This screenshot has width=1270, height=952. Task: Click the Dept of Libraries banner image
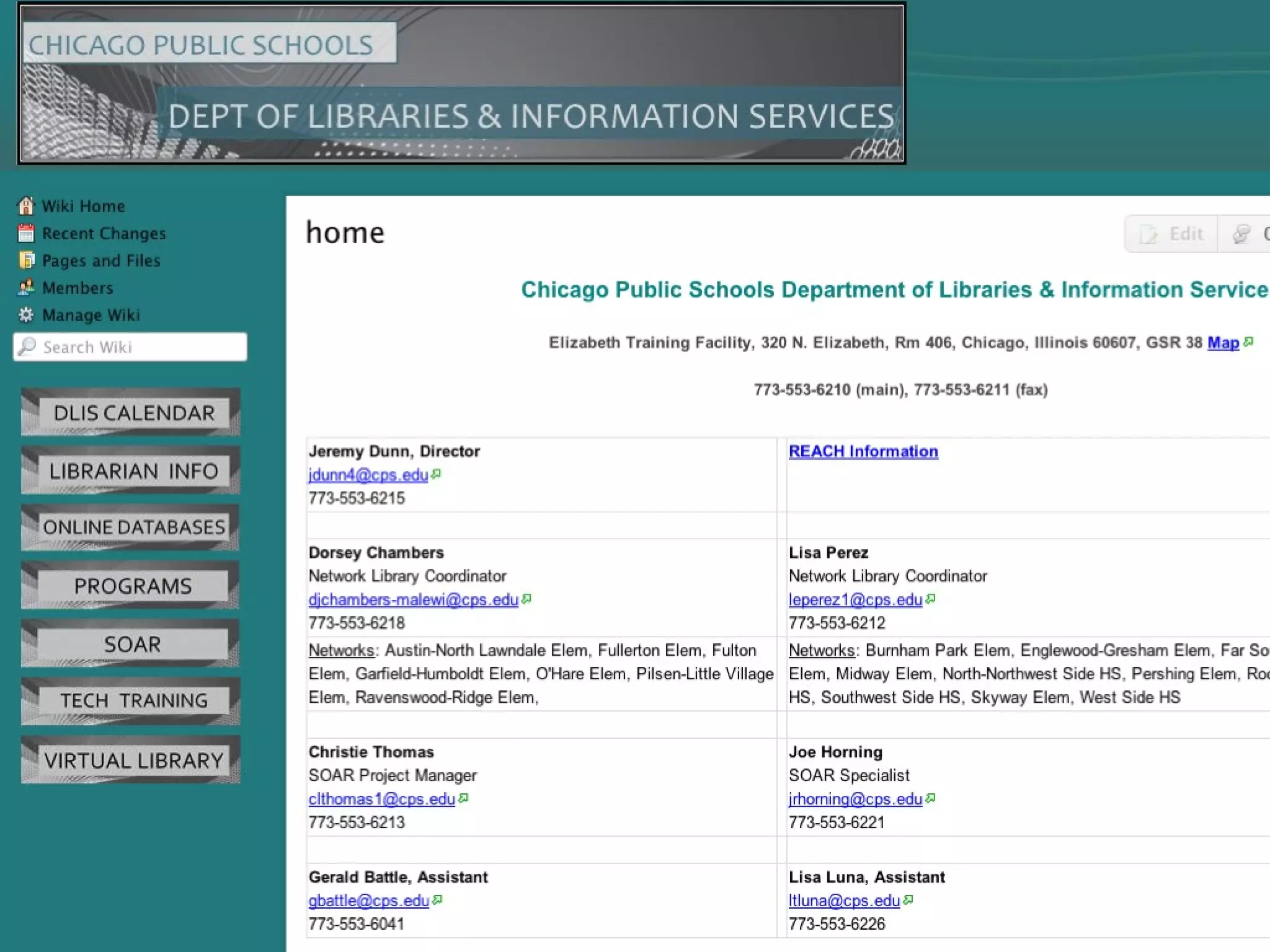pyautogui.click(x=462, y=83)
